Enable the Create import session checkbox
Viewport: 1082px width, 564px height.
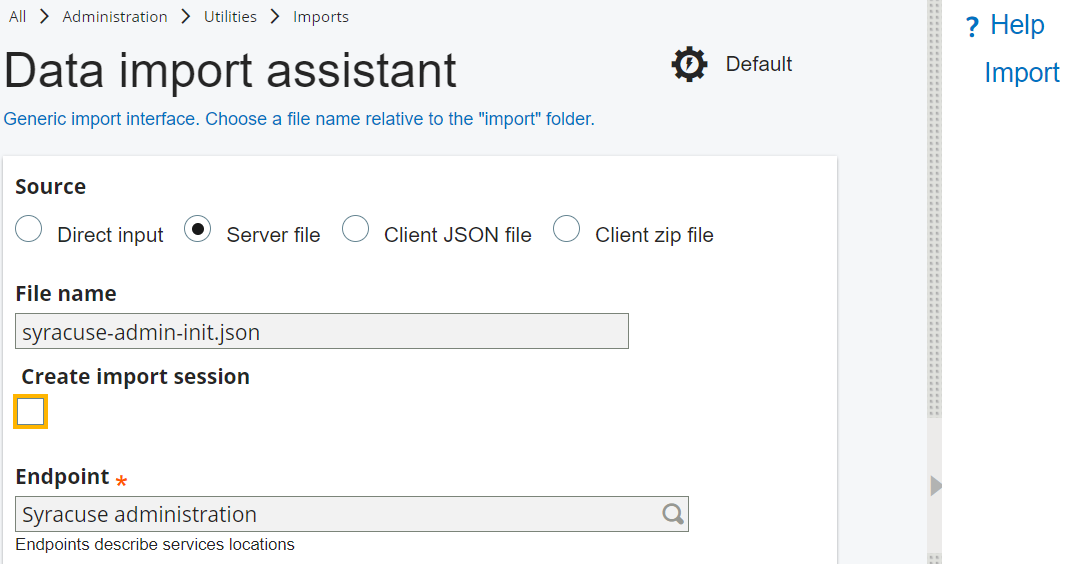coord(31,411)
